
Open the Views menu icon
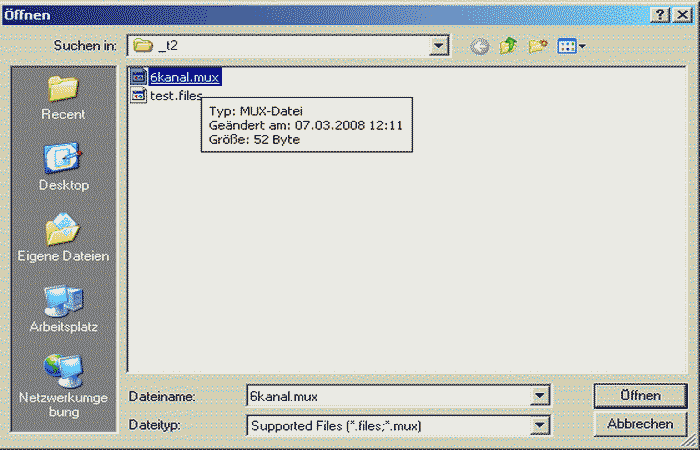570,46
